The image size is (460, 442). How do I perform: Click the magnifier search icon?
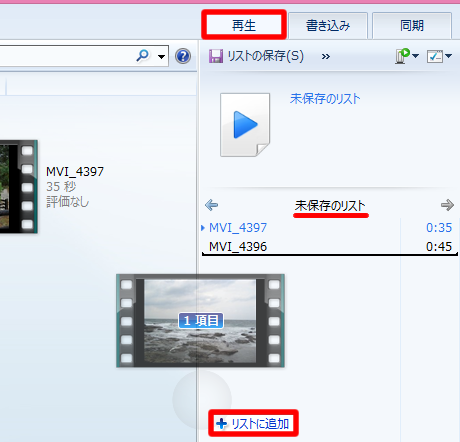click(x=143, y=56)
